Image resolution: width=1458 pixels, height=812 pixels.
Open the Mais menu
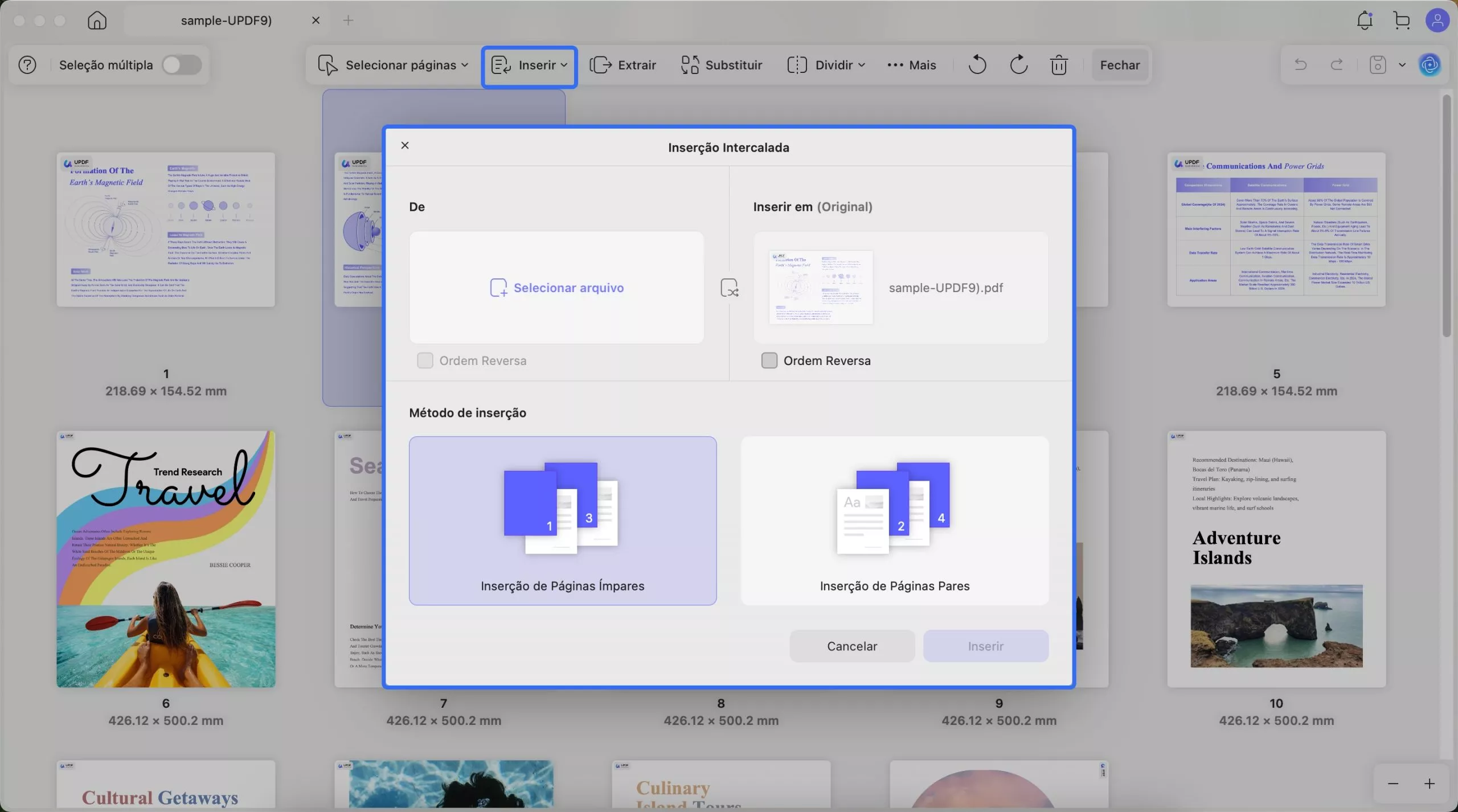(x=911, y=65)
